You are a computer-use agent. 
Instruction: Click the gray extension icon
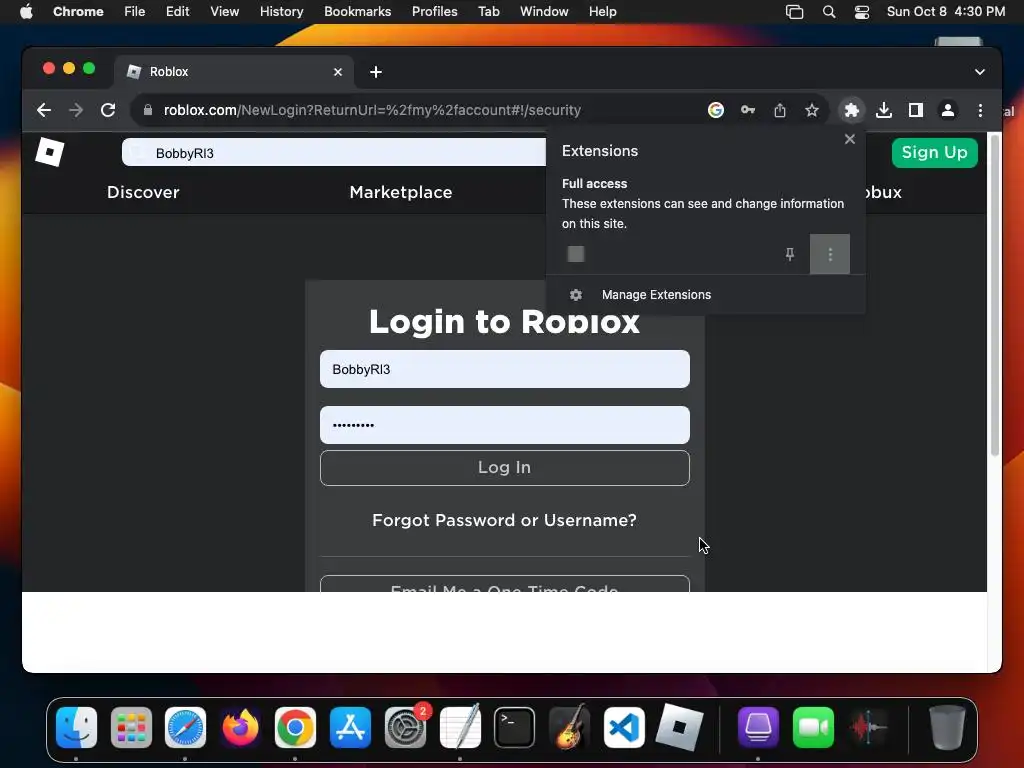[576, 254]
